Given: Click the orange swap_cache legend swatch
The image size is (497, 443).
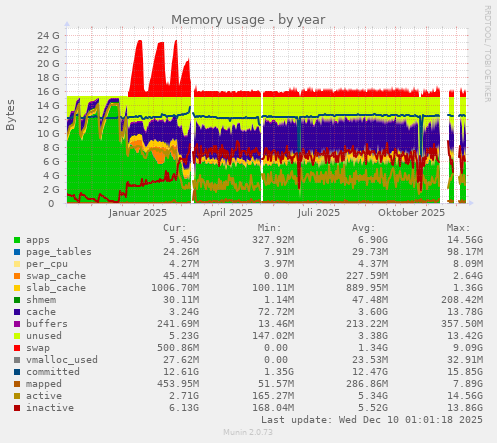Looking at the screenshot, I should click(x=17, y=276).
